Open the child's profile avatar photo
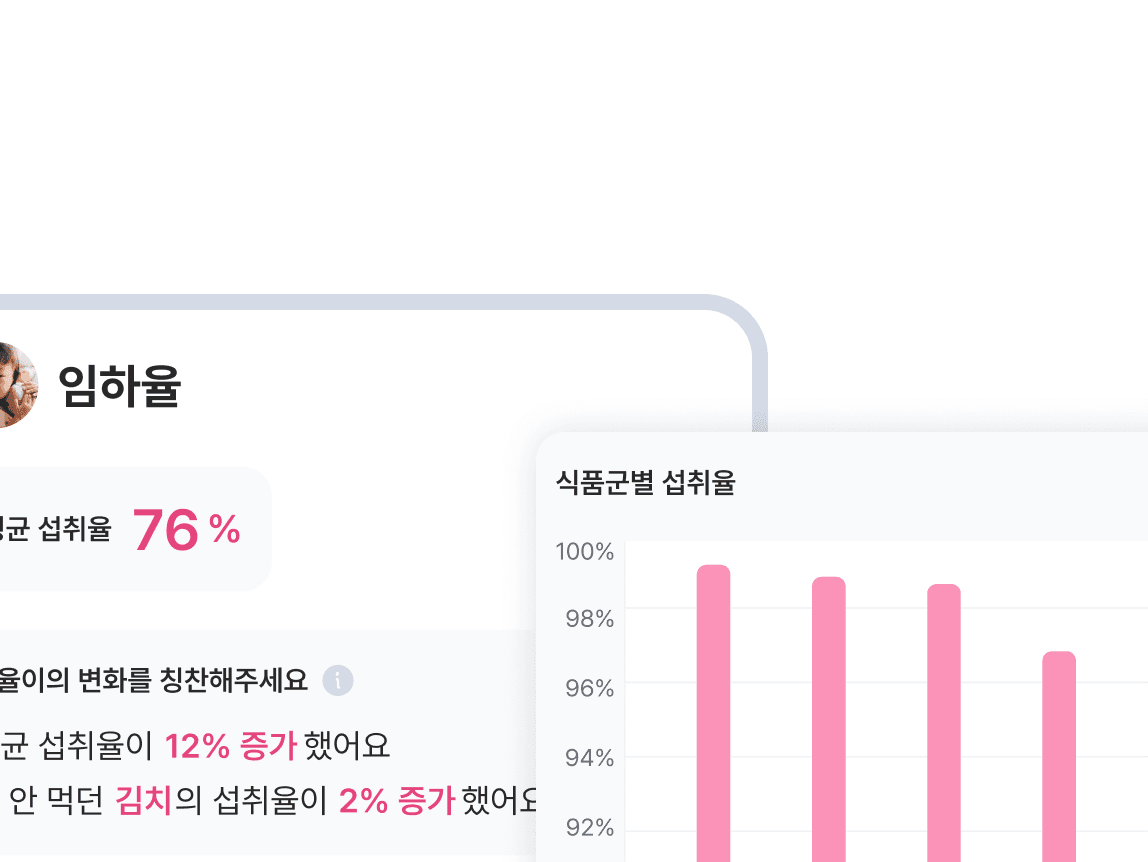The image size is (1148, 862). (x=16, y=384)
